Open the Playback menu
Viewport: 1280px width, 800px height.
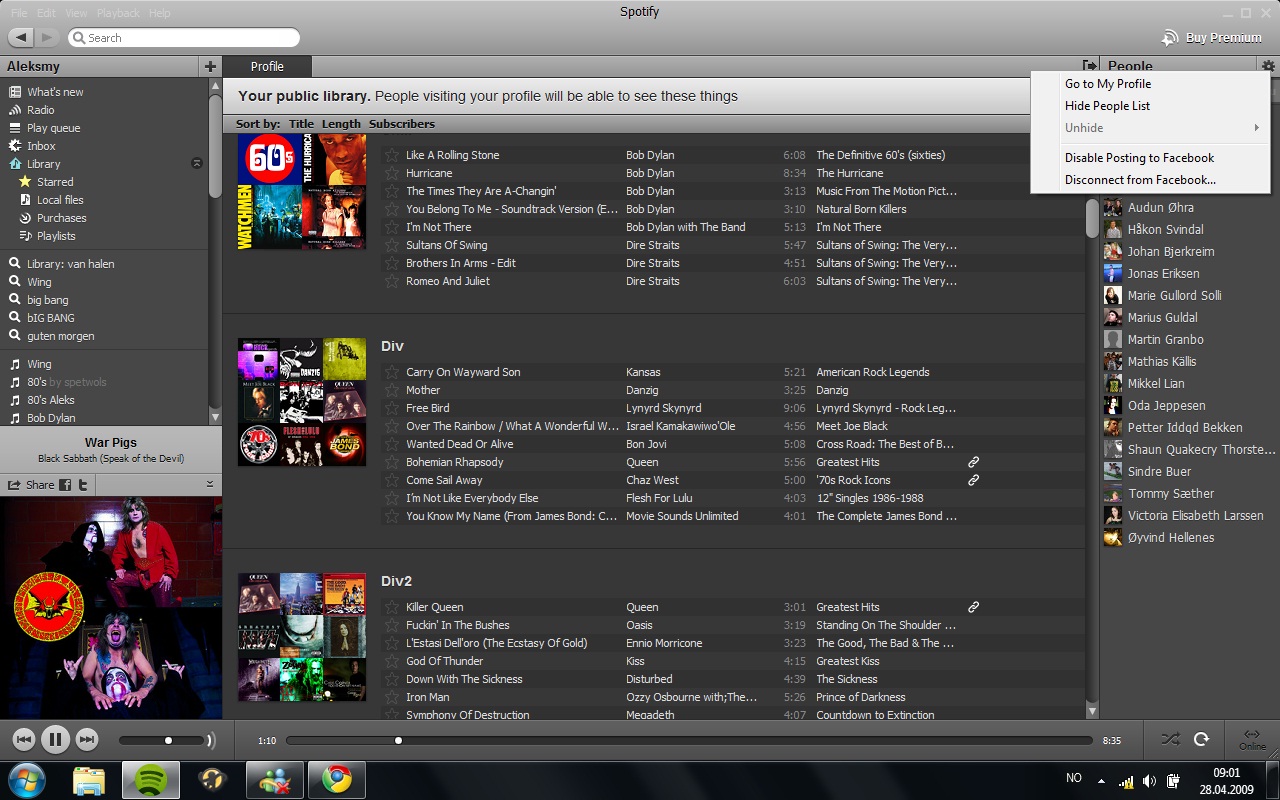coord(118,13)
